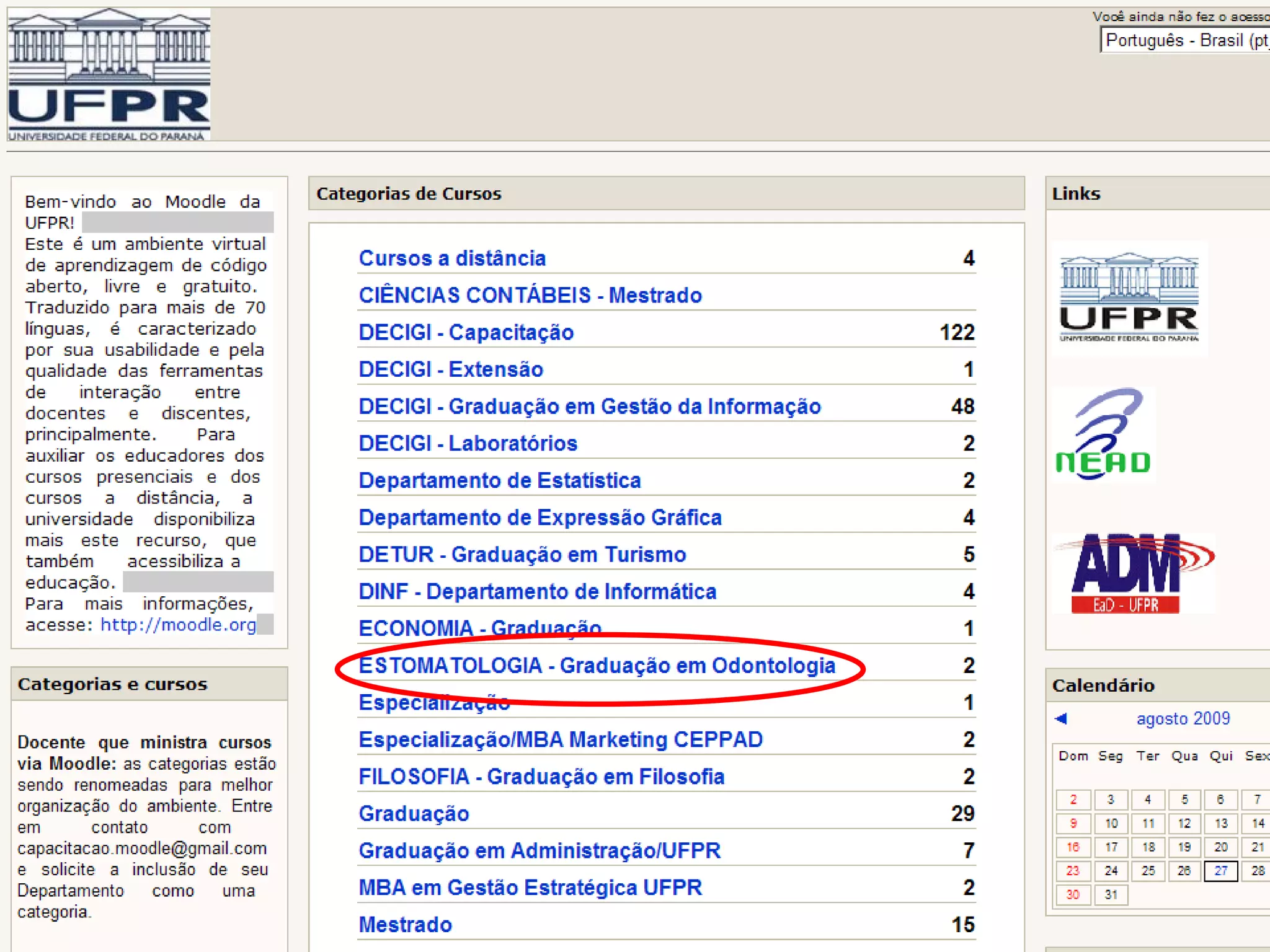Open DECIGI - Capacitação category
The width and height of the screenshot is (1270, 952).
pyautogui.click(x=466, y=332)
